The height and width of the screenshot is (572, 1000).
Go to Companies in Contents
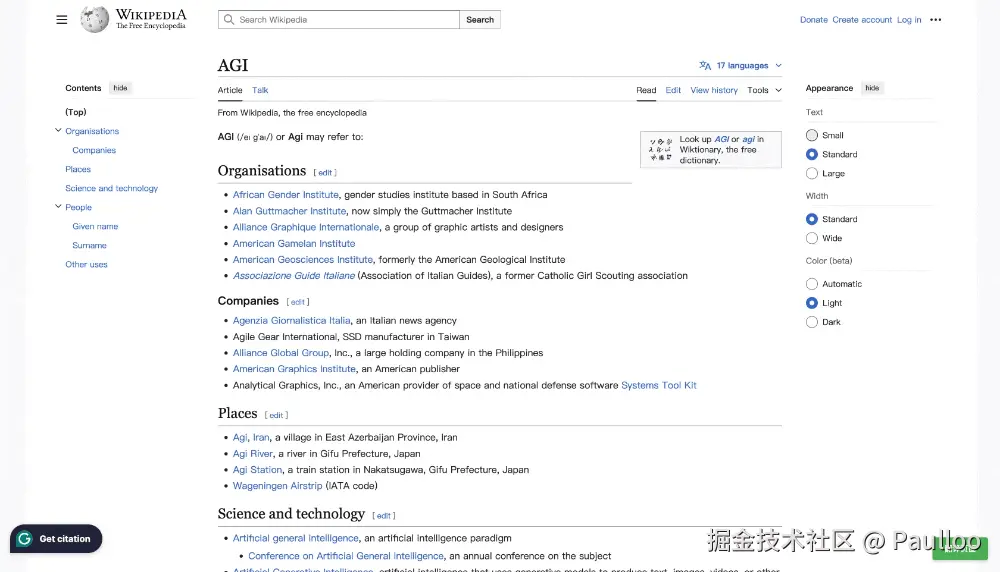click(x=94, y=150)
